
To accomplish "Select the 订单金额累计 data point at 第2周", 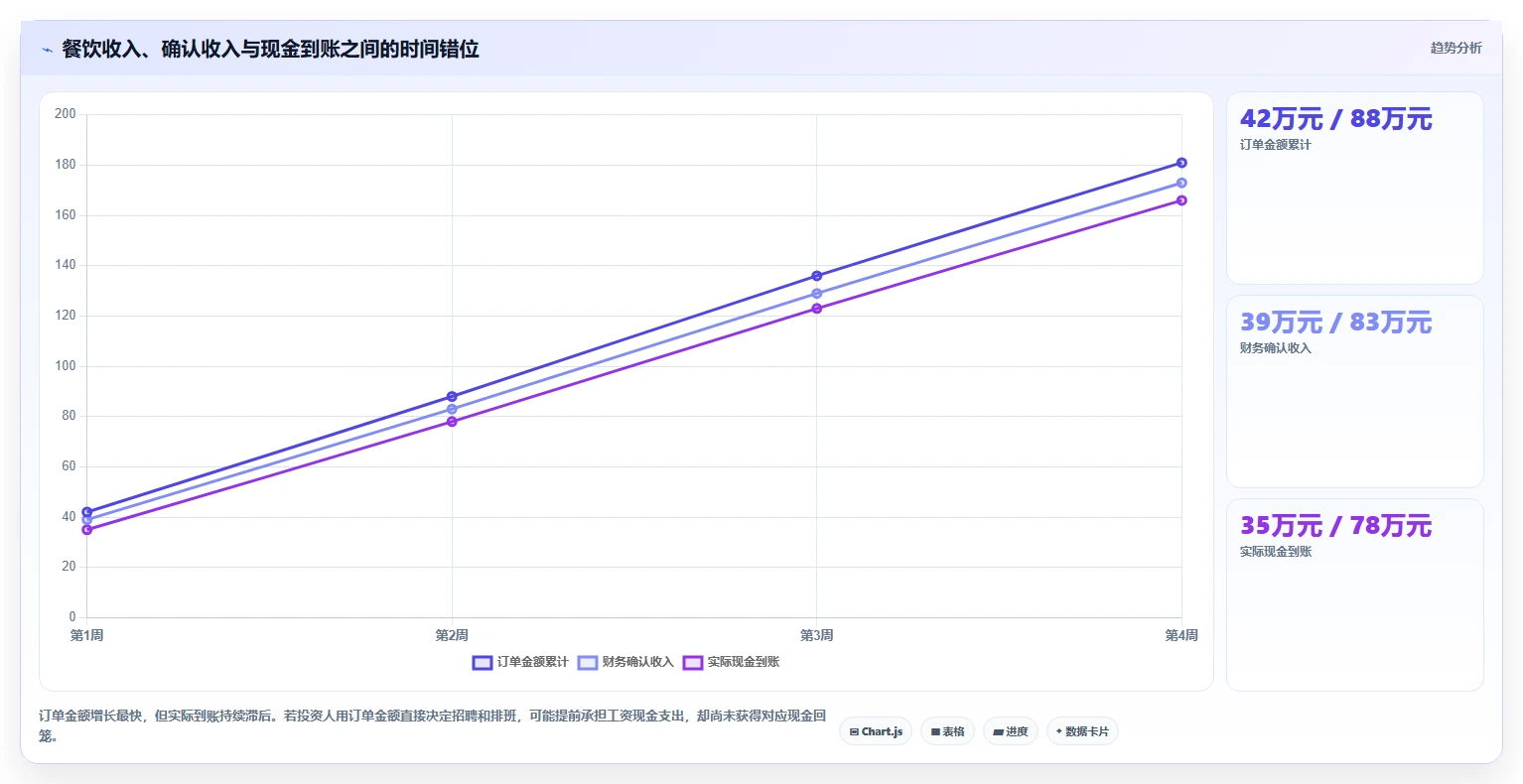I will 452,397.
